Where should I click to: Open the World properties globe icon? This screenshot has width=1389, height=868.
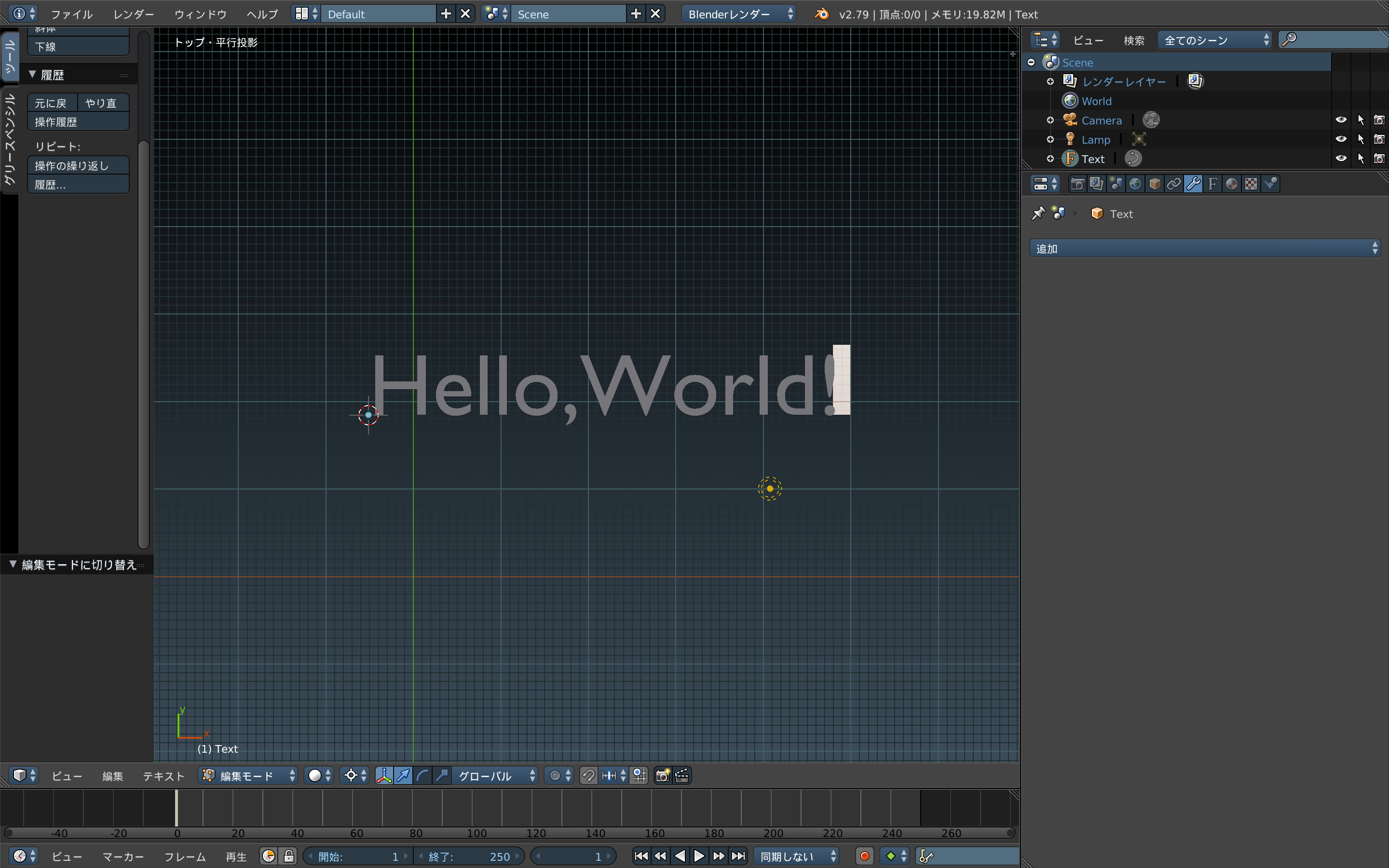coord(1135,184)
